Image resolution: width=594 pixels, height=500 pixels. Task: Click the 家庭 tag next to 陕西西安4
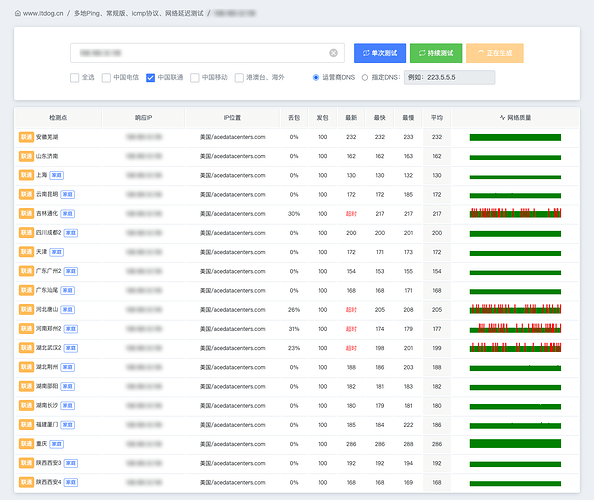pos(70,483)
